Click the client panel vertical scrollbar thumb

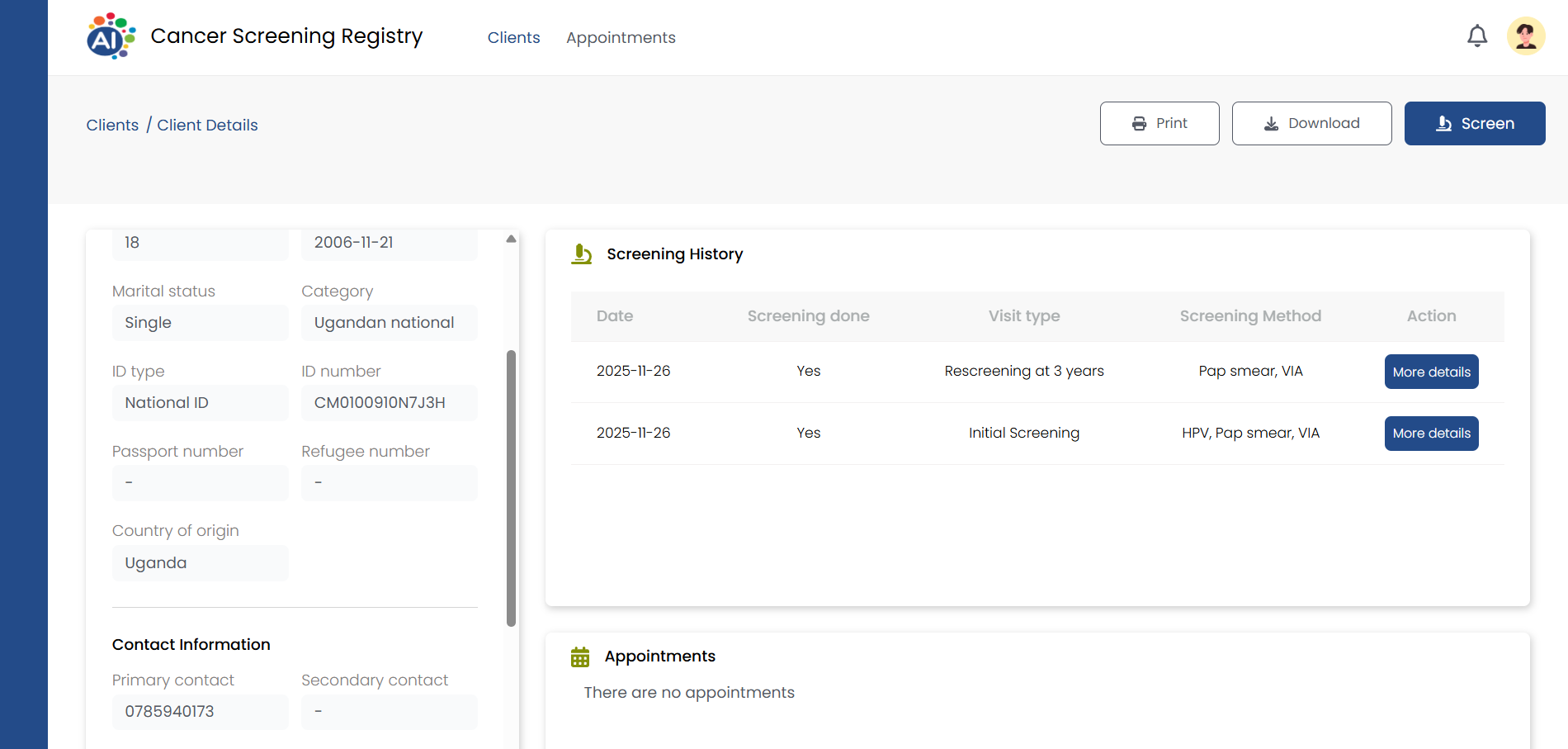click(511, 487)
